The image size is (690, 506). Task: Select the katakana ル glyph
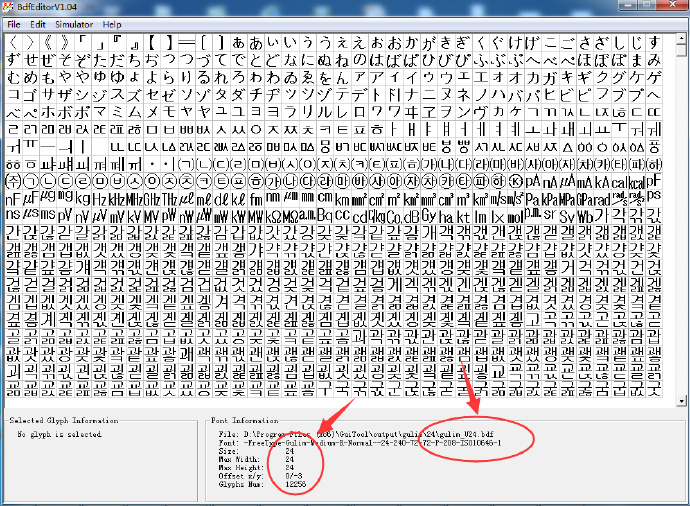click(x=324, y=112)
